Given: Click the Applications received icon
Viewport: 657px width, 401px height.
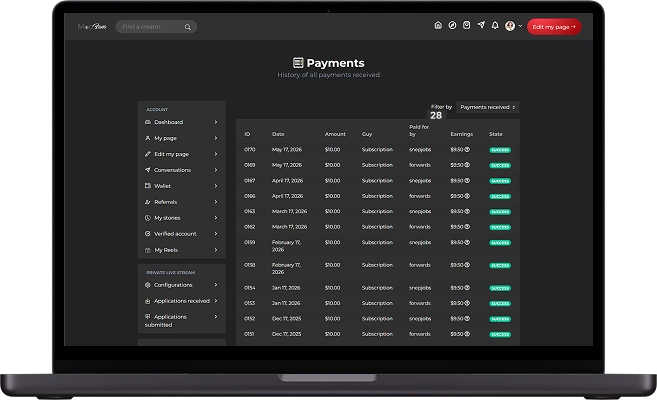Looking at the screenshot, I should pos(147,301).
